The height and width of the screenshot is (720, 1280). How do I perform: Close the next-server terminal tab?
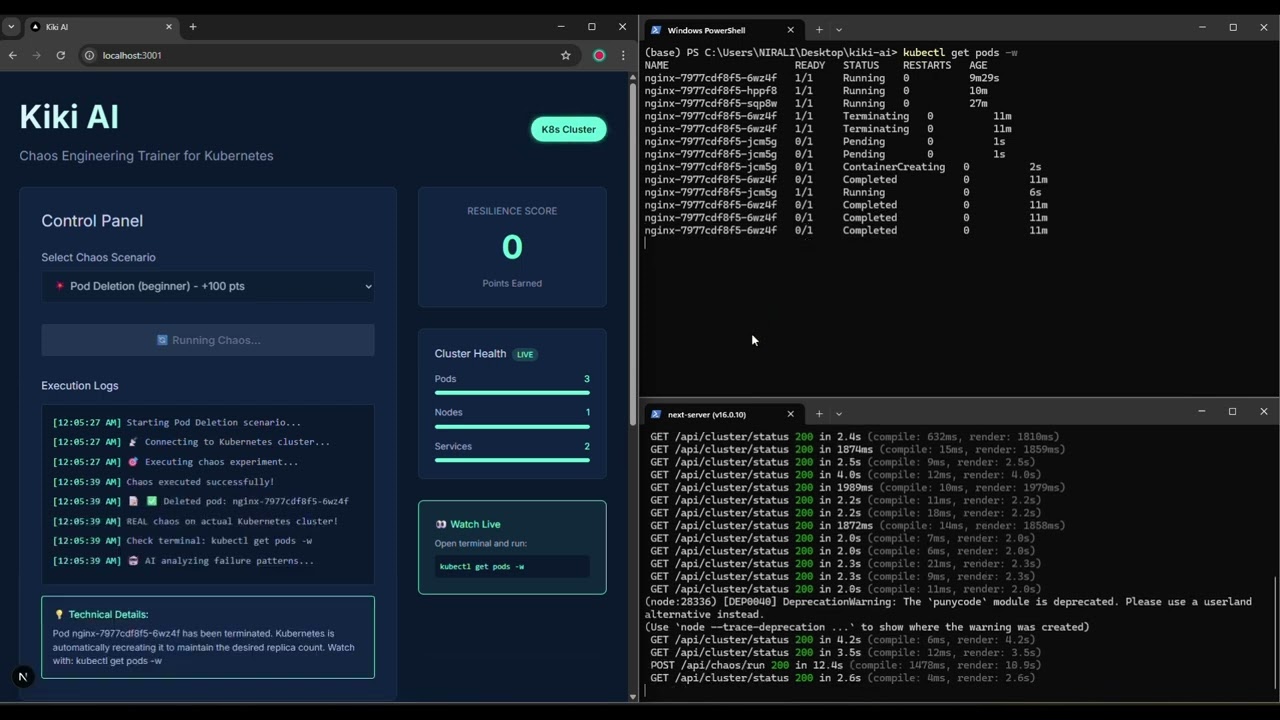coord(790,414)
